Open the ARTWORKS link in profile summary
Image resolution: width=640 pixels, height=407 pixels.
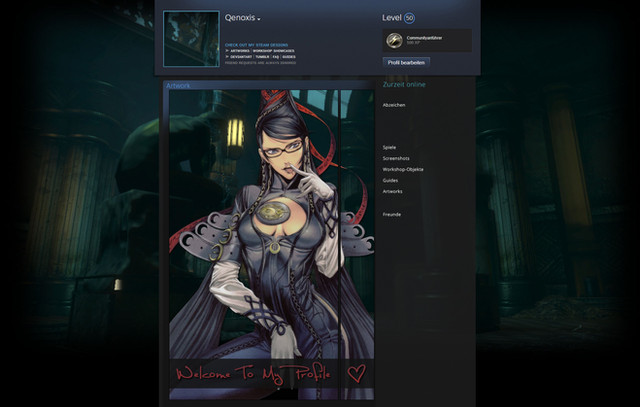click(x=240, y=51)
